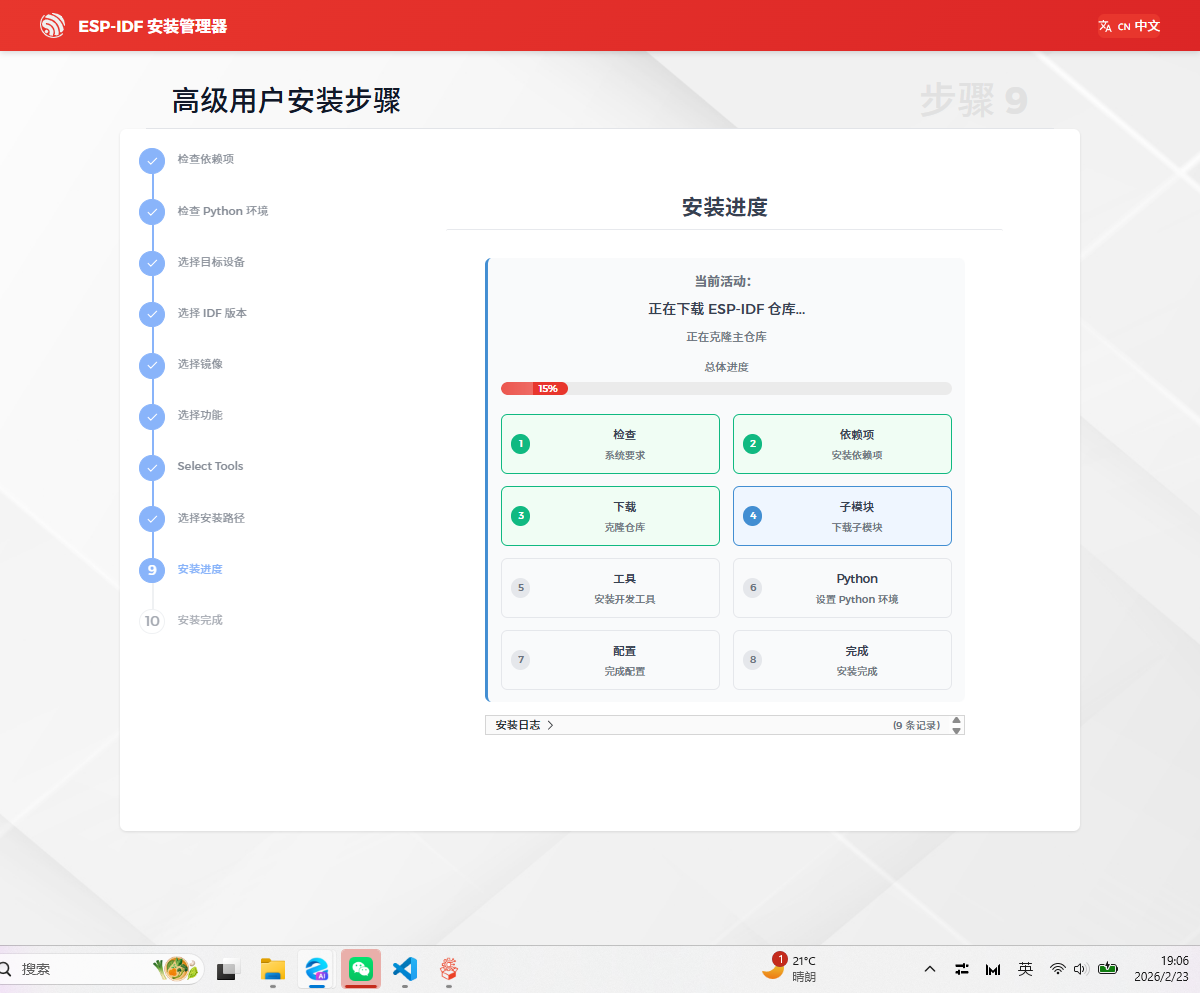Click battery status icon in tray
The height and width of the screenshot is (993, 1200).
point(1108,969)
